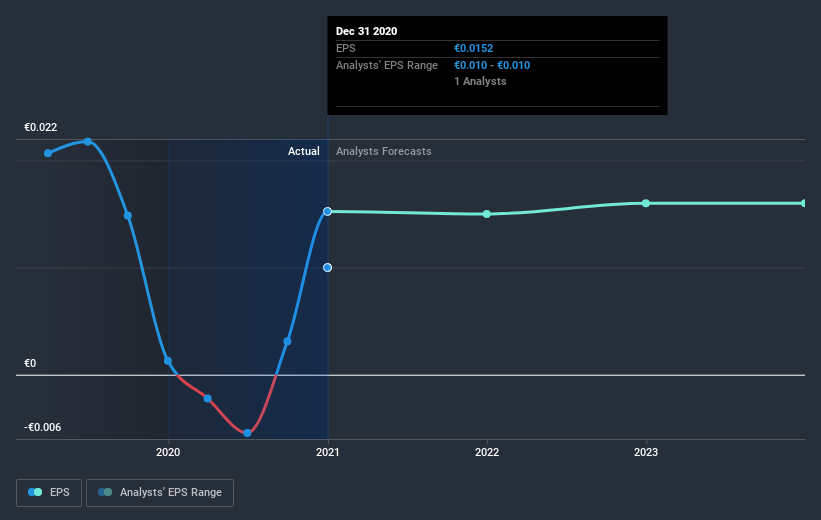821x520 pixels.
Task: Click the EPS point on the falling line before 2020
Action: pyautogui.click(x=128, y=216)
